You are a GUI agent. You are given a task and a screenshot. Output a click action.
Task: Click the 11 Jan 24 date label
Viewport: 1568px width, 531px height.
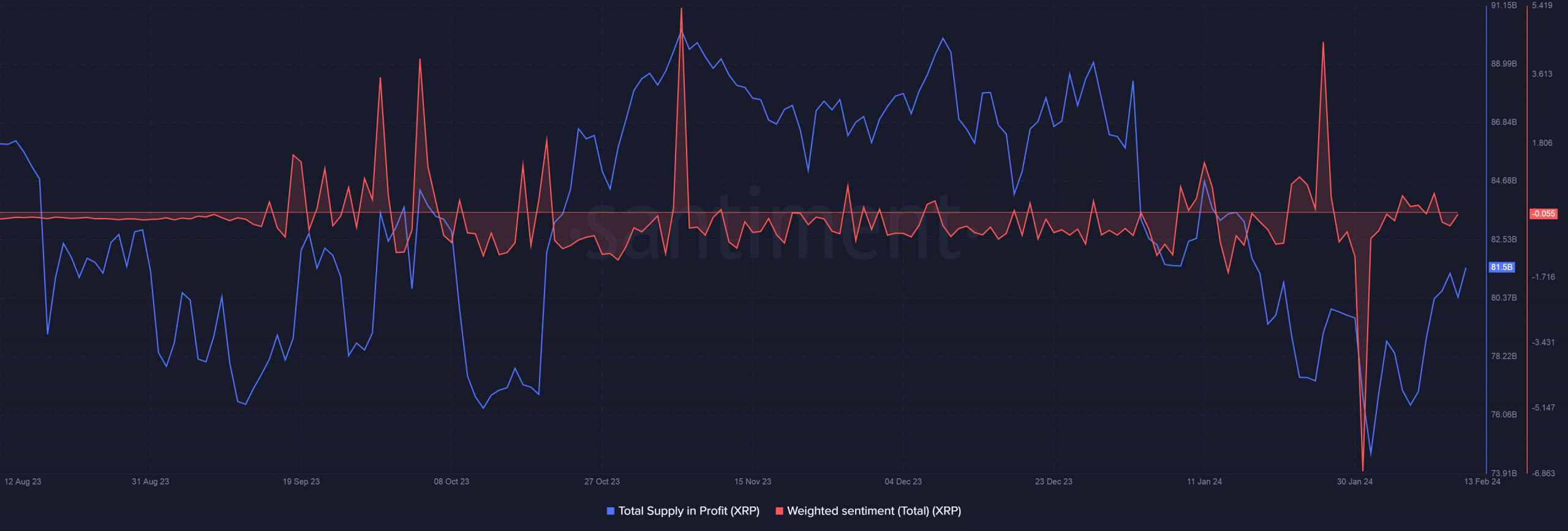click(1204, 481)
